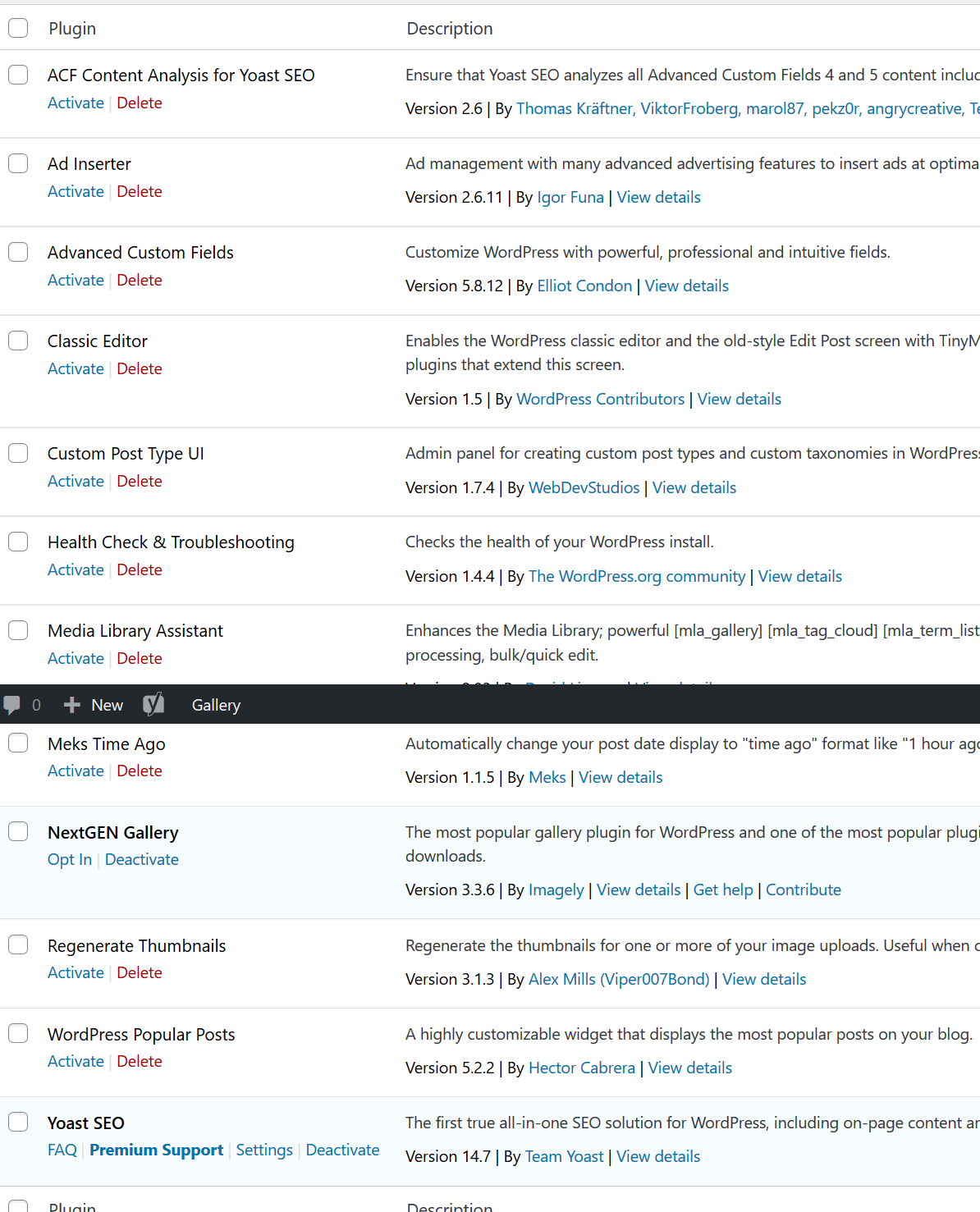980x1212 pixels.
Task: Open the comments bubble icon in admin bar
Action: [11, 705]
